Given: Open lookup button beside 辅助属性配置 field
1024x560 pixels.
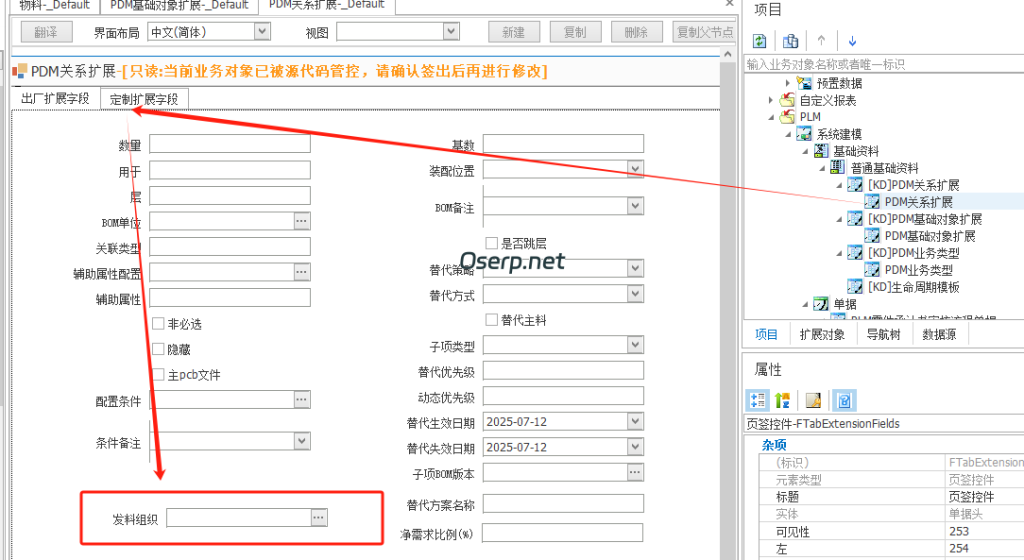Looking at the screenshot, I should 302,272.
